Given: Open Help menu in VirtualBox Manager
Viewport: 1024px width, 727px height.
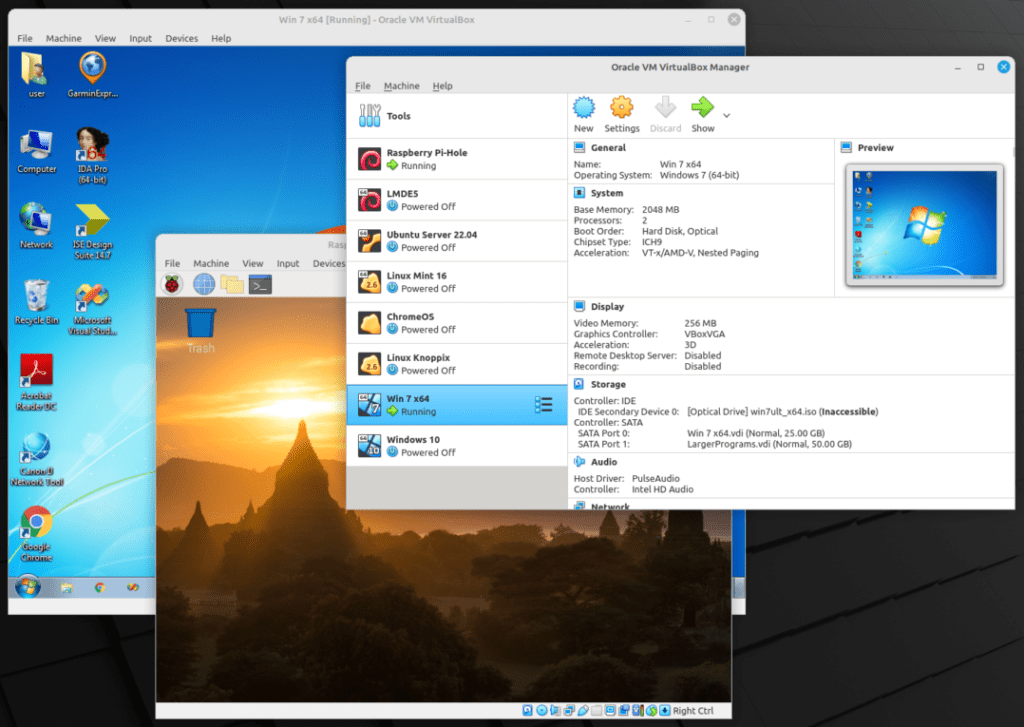Looking at the screenshot, I should coord(442,86).
